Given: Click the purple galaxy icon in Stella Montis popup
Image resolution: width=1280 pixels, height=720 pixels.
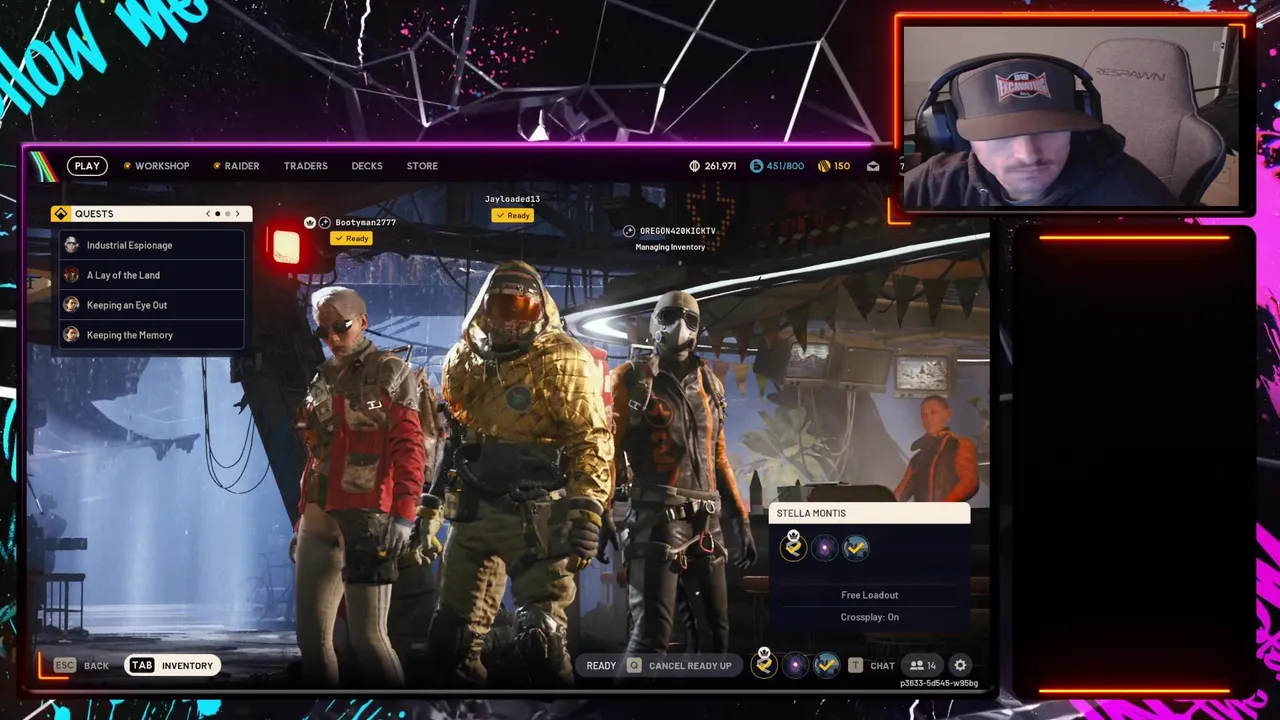Looking at the screenshot, I should (x=824, y=548).
